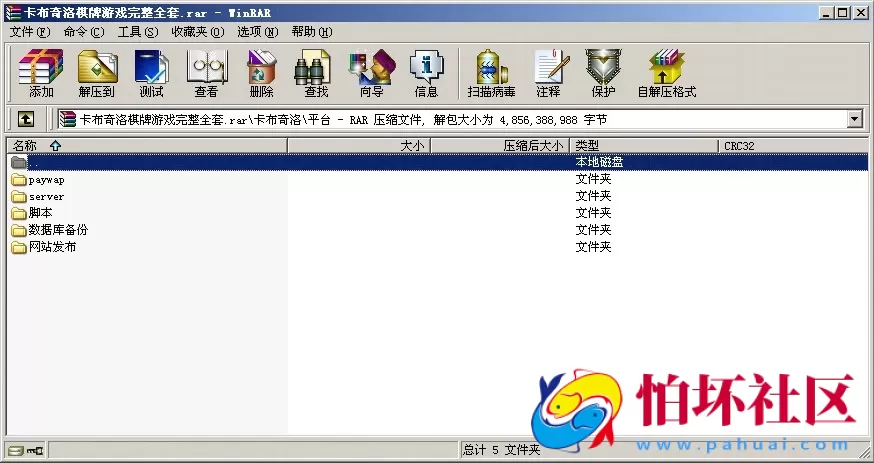This screenshot has height=463, width=874.
Task: Click the paywap folder icon
Action: 20,180
